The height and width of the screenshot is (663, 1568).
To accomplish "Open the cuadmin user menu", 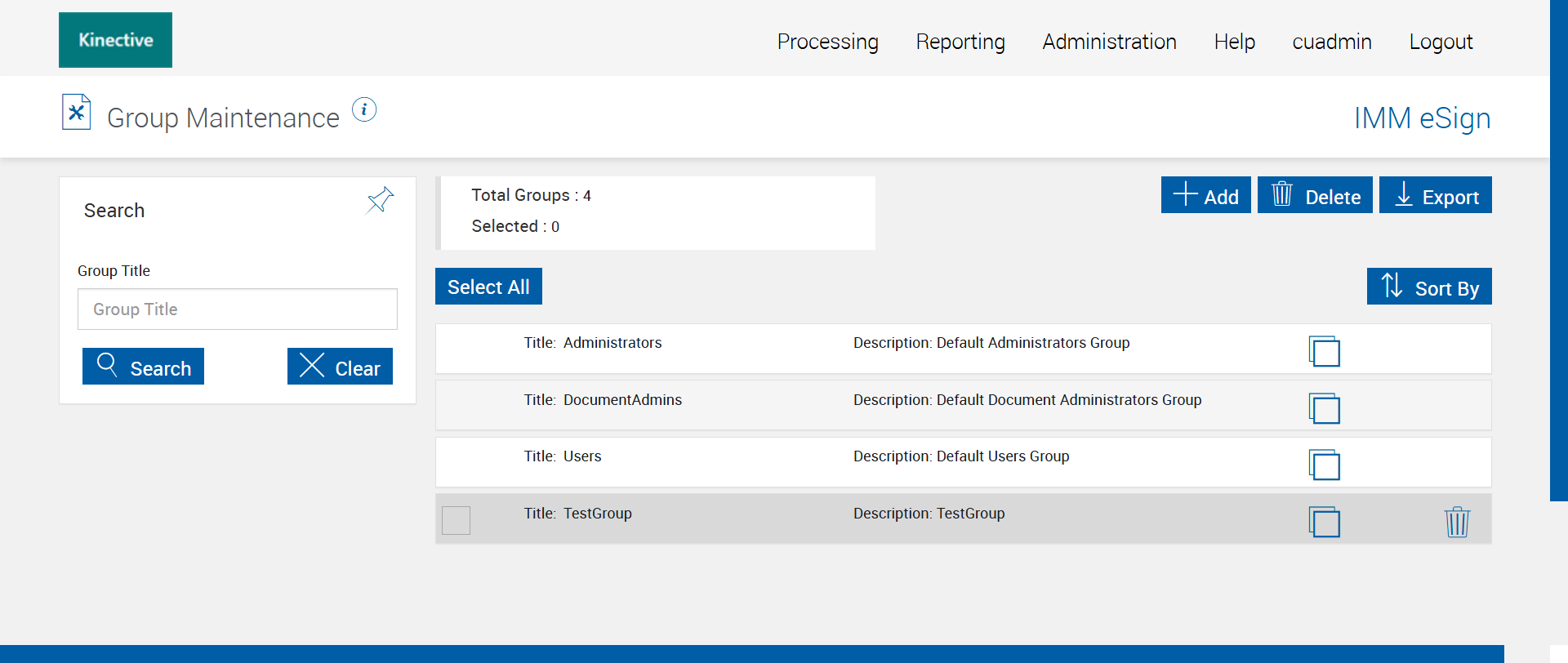I will coord(1331,42).
